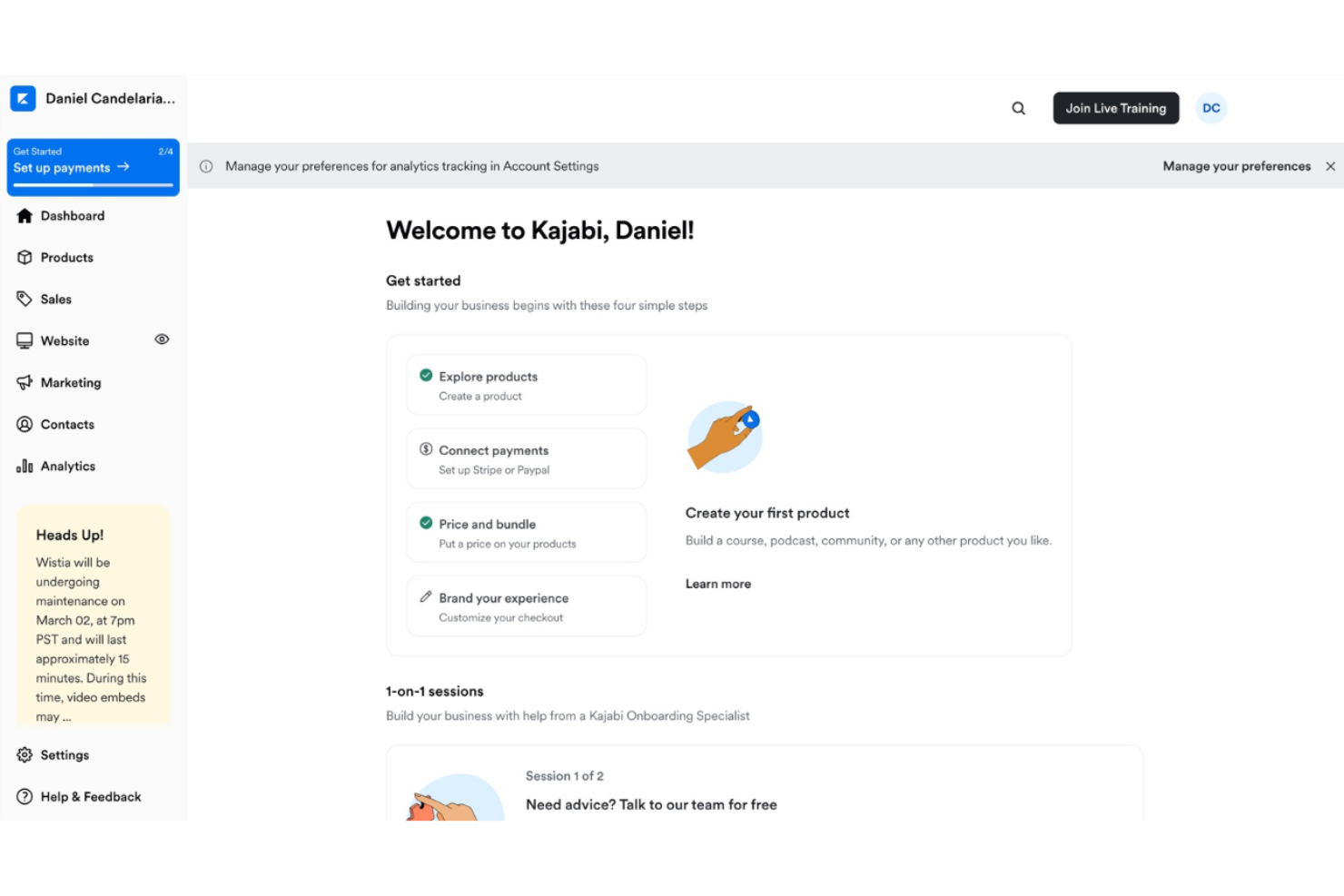
Task: Click the Analytics bar chart icon
Action: (25, 467)
